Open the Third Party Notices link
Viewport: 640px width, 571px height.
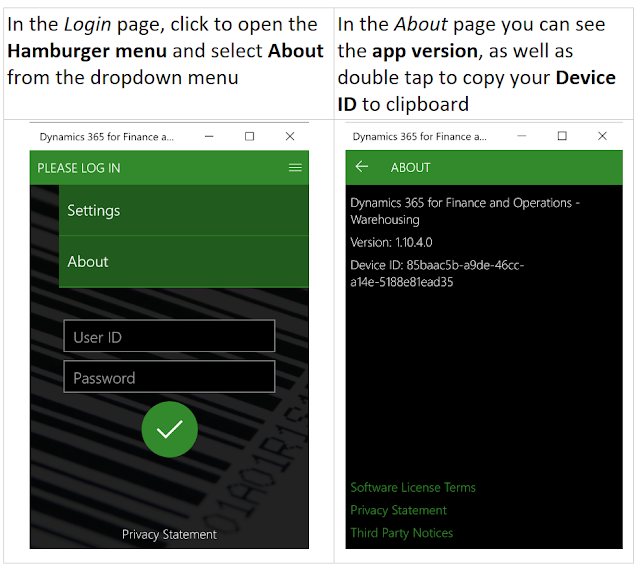click(402, 533)
